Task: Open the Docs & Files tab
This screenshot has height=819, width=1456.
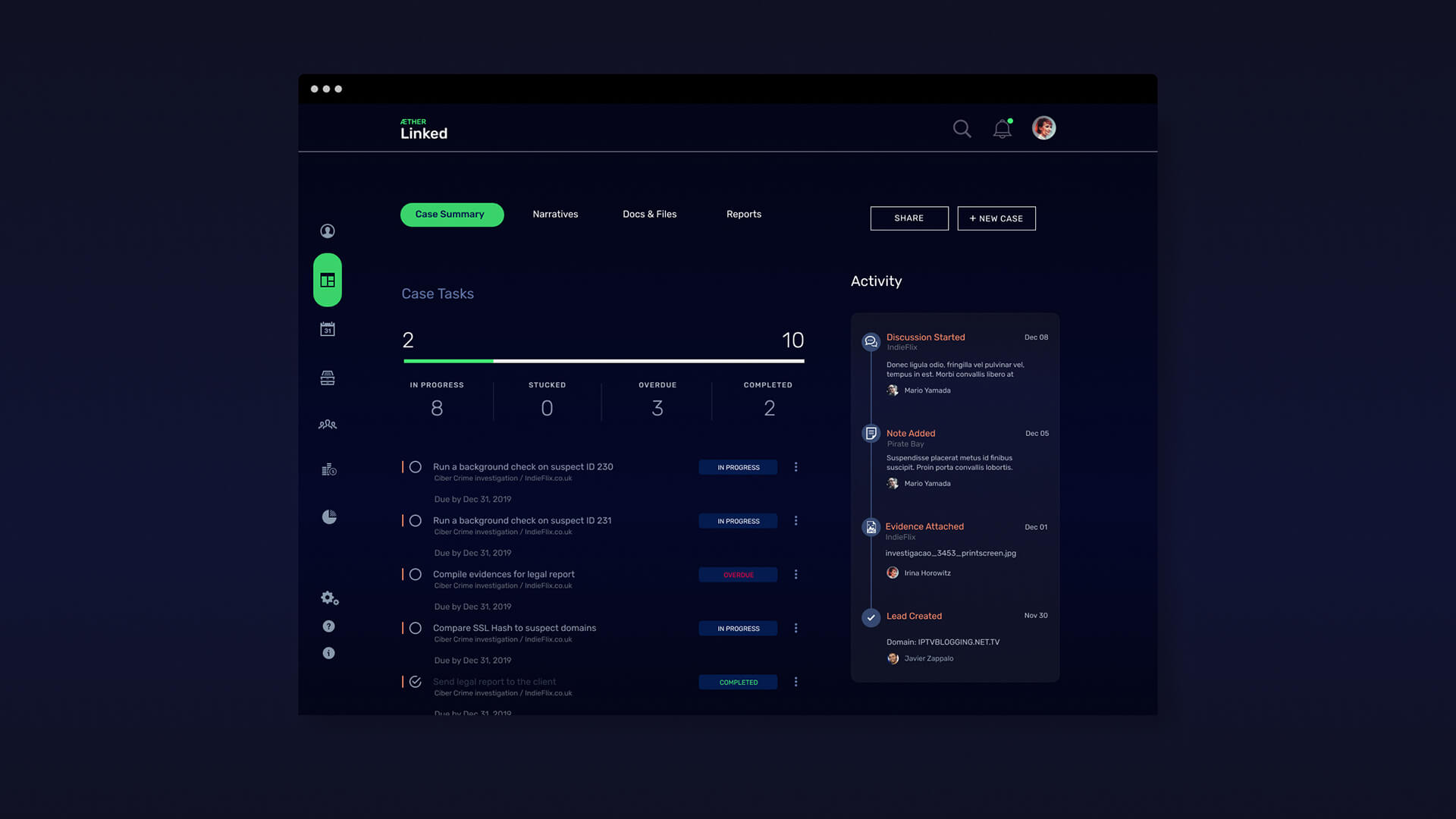Action: click(x=649, y=215)
